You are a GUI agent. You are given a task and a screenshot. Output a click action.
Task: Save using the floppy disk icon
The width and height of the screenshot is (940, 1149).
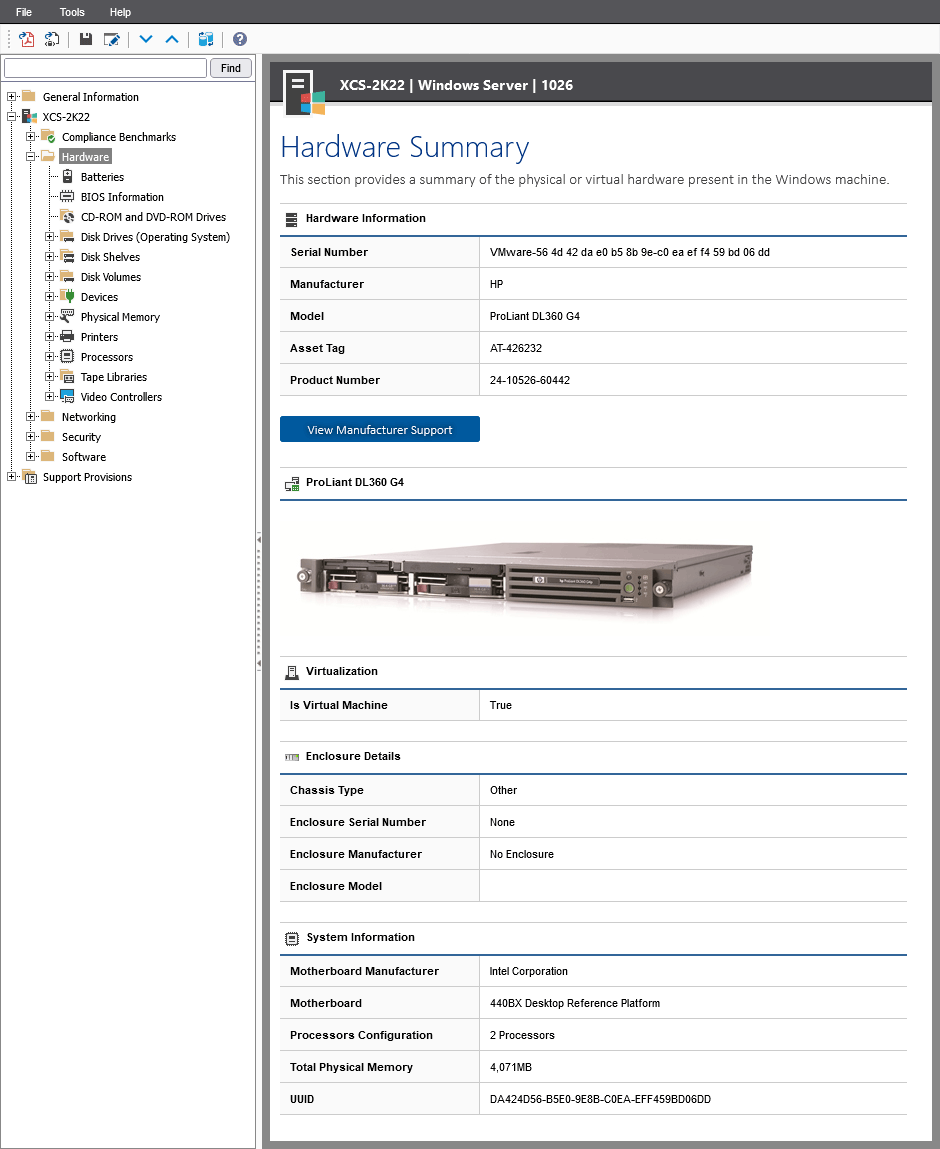86,40
